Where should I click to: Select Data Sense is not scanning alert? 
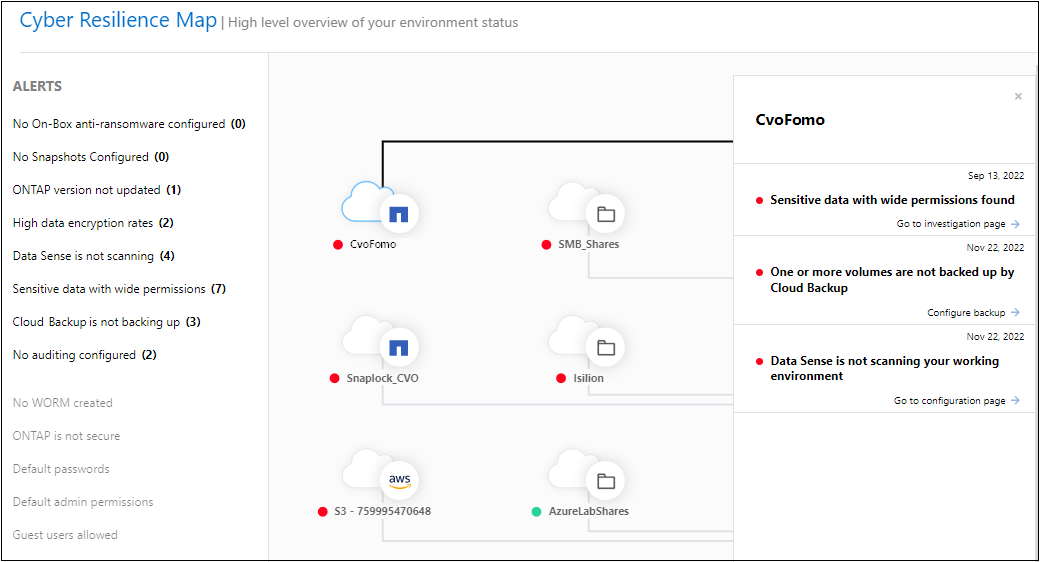94,256
